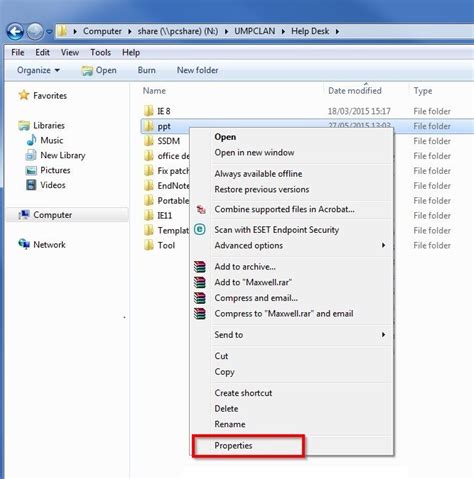Click the Pictures library icon
The width and height of the screenshot is (474, 479).
click(31, 171)
